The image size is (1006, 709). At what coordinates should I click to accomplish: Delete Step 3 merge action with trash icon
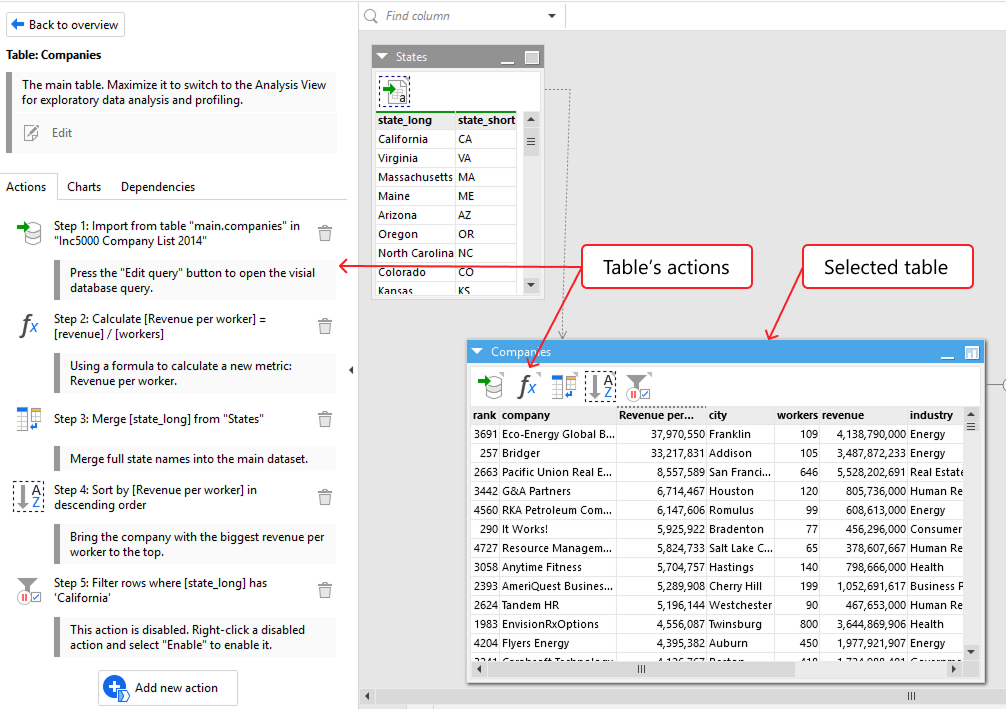(x=325, y=419)
